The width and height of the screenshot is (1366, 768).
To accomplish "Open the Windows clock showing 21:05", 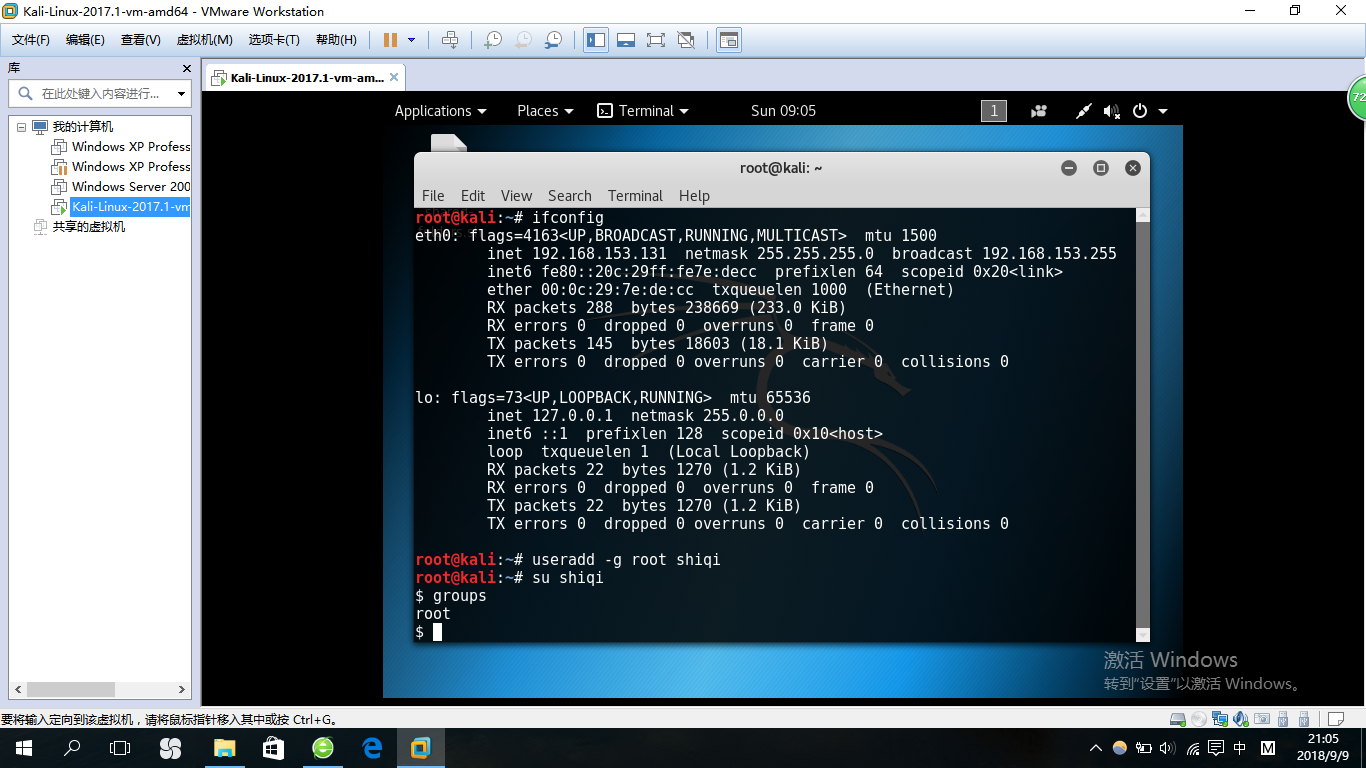I will click(1322, 748).
